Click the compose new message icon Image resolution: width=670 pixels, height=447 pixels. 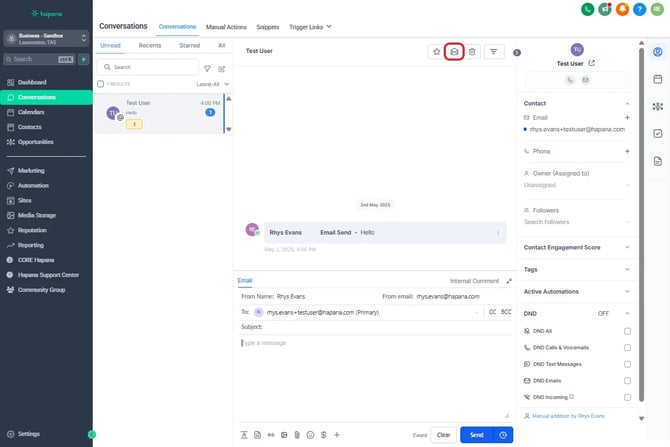pos(221,68)
